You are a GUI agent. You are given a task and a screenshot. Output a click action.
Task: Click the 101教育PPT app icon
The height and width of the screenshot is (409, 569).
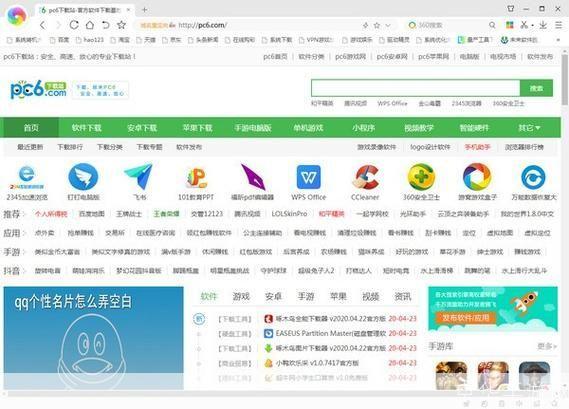196,177
